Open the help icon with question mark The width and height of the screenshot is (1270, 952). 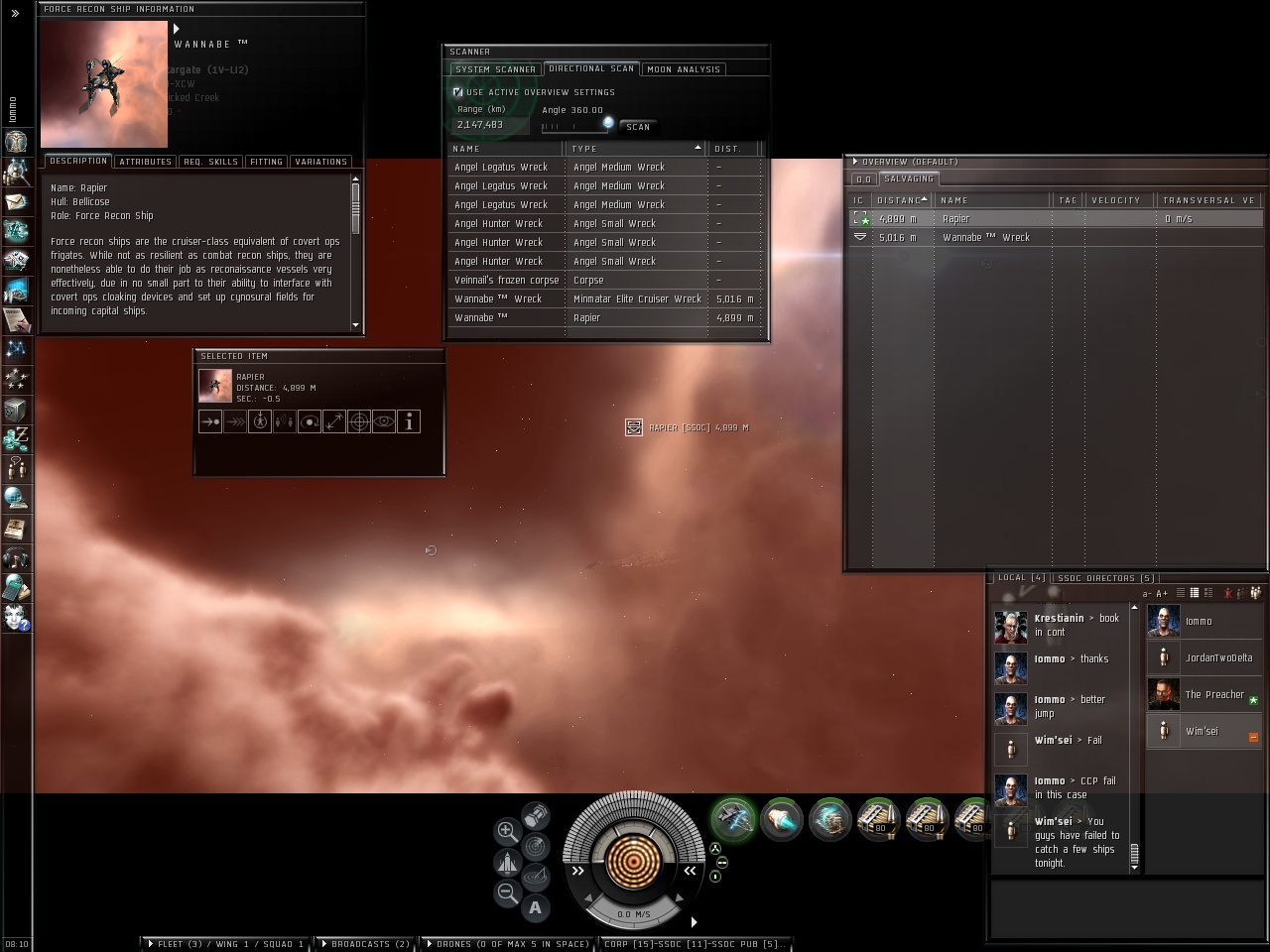tap(16, 617)
